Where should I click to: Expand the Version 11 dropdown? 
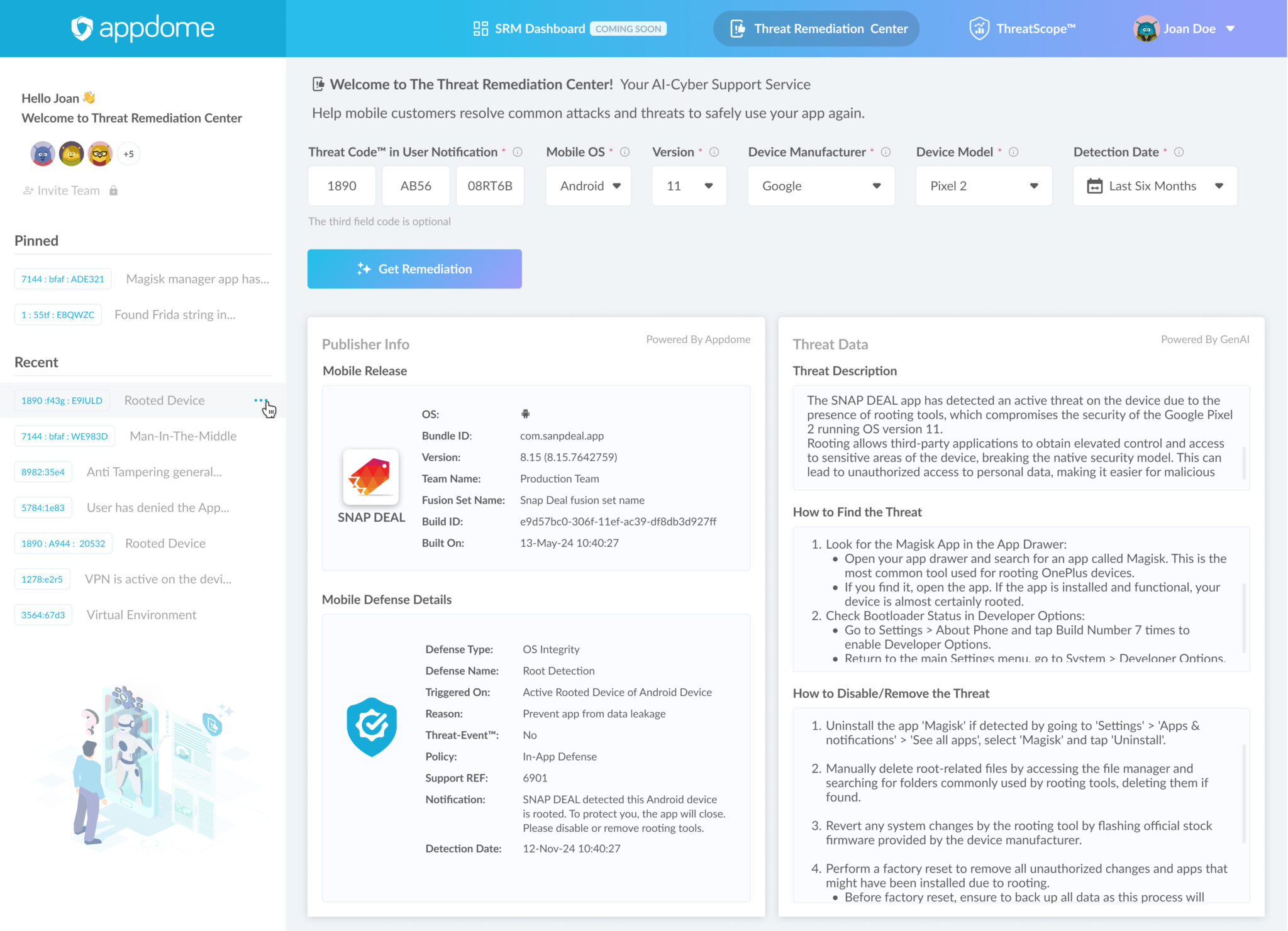tap(689, 186)
